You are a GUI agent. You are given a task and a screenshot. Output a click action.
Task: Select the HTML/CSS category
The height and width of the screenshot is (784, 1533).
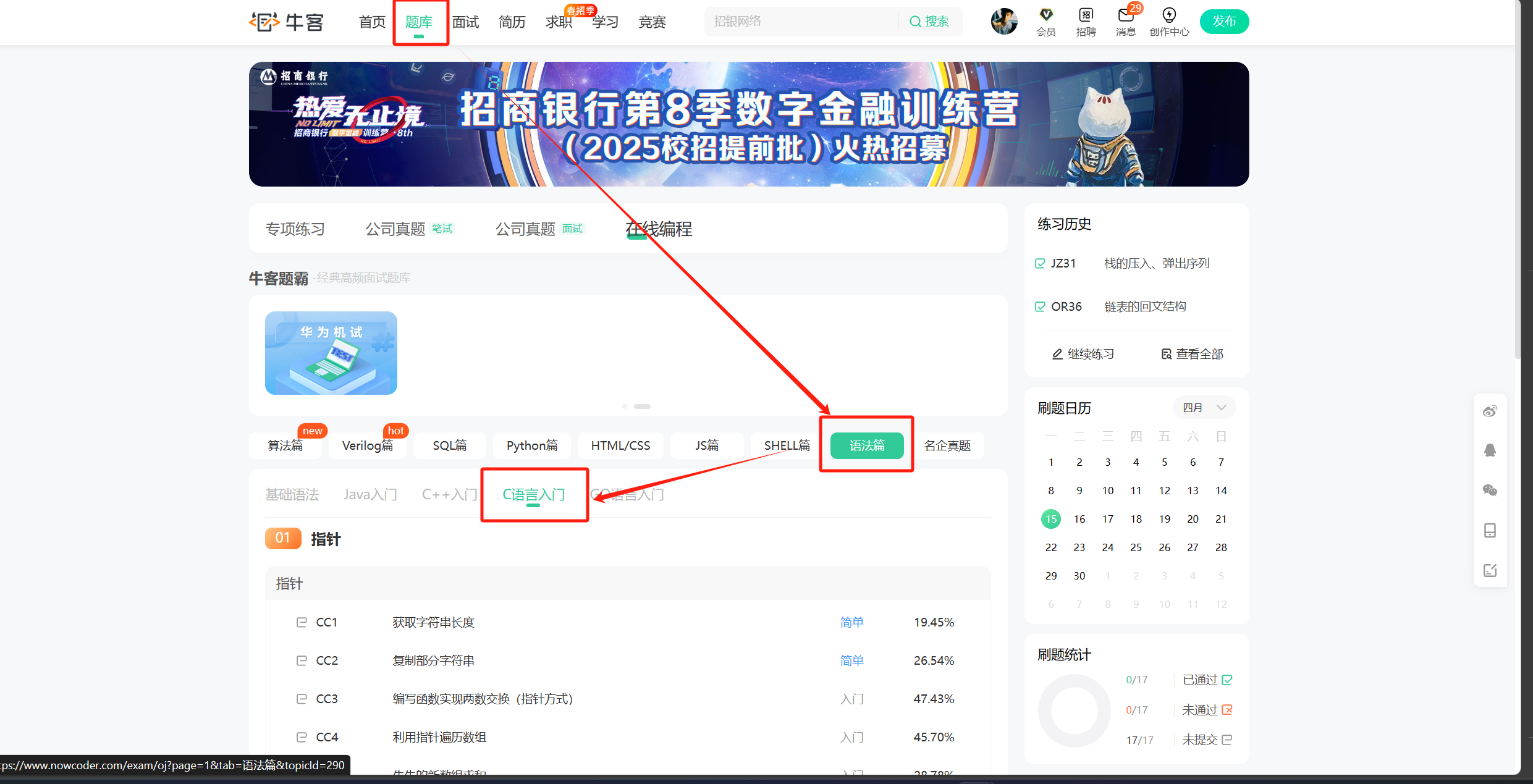pyautogui.click(x=621, y=445)
